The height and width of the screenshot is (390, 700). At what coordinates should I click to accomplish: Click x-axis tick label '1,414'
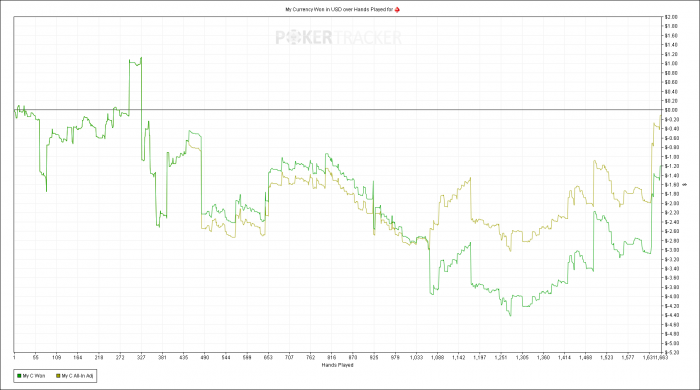564,357
